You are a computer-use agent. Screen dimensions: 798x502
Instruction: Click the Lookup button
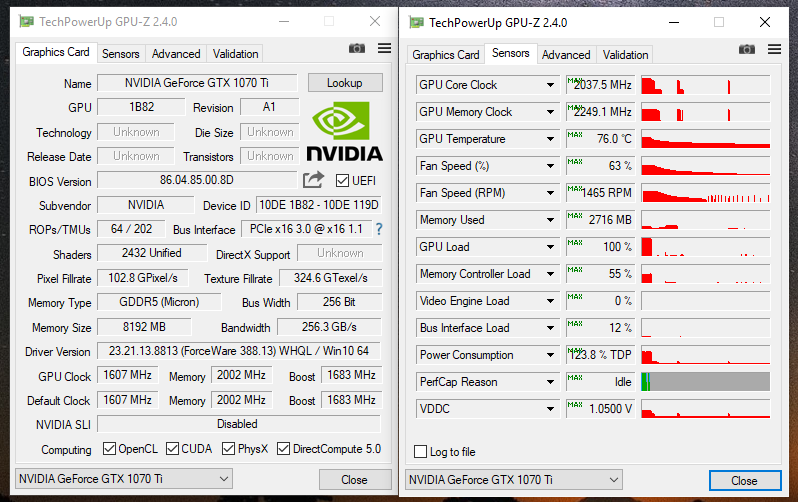tap(344, 83)
